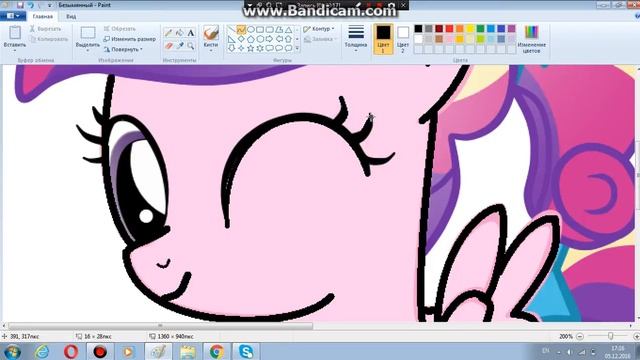Pick the yellow color swatch
This screenshot has width=640, height=360.
coord(470,29)
